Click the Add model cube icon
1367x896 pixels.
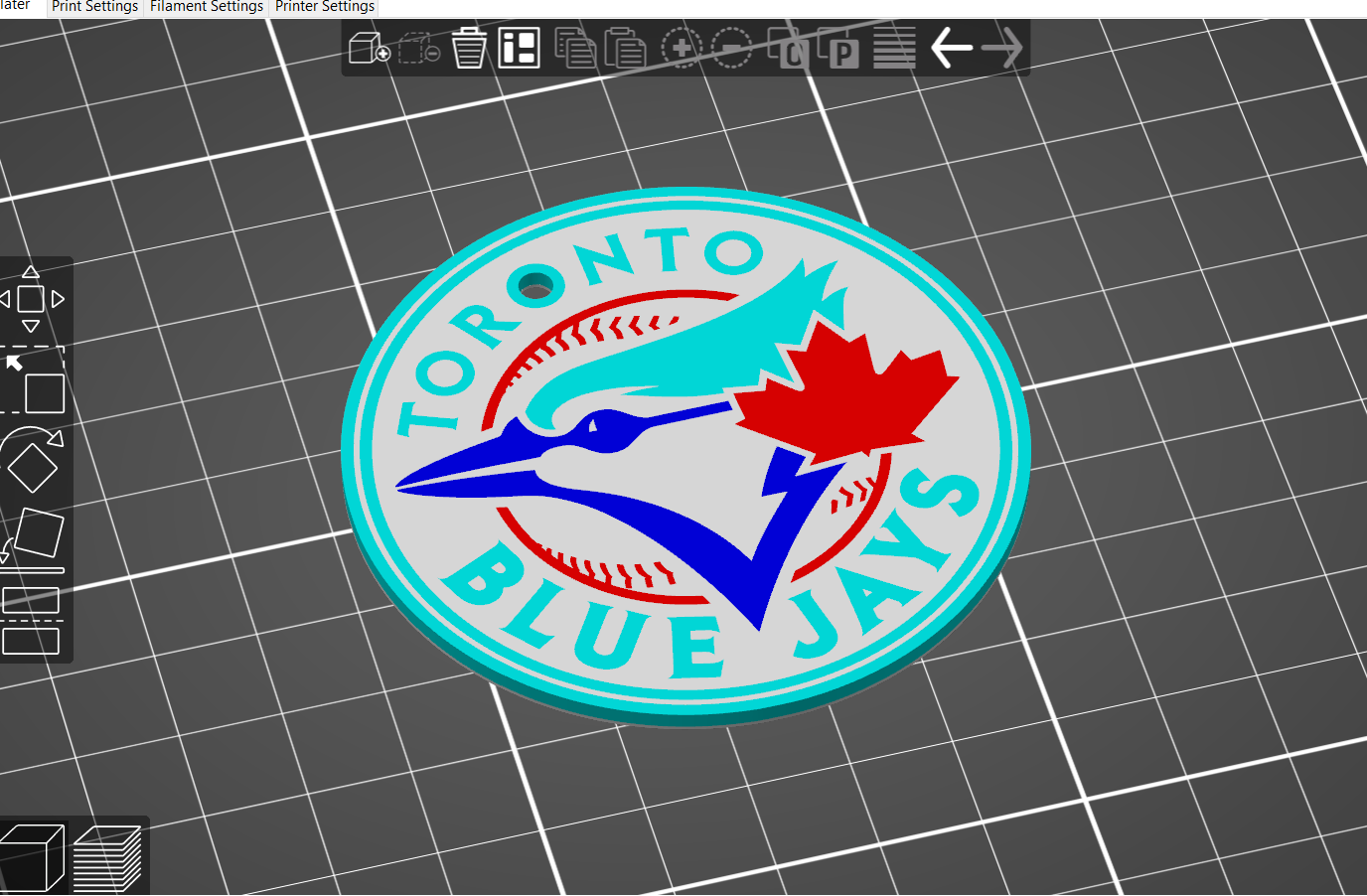(x=370, y=48)
